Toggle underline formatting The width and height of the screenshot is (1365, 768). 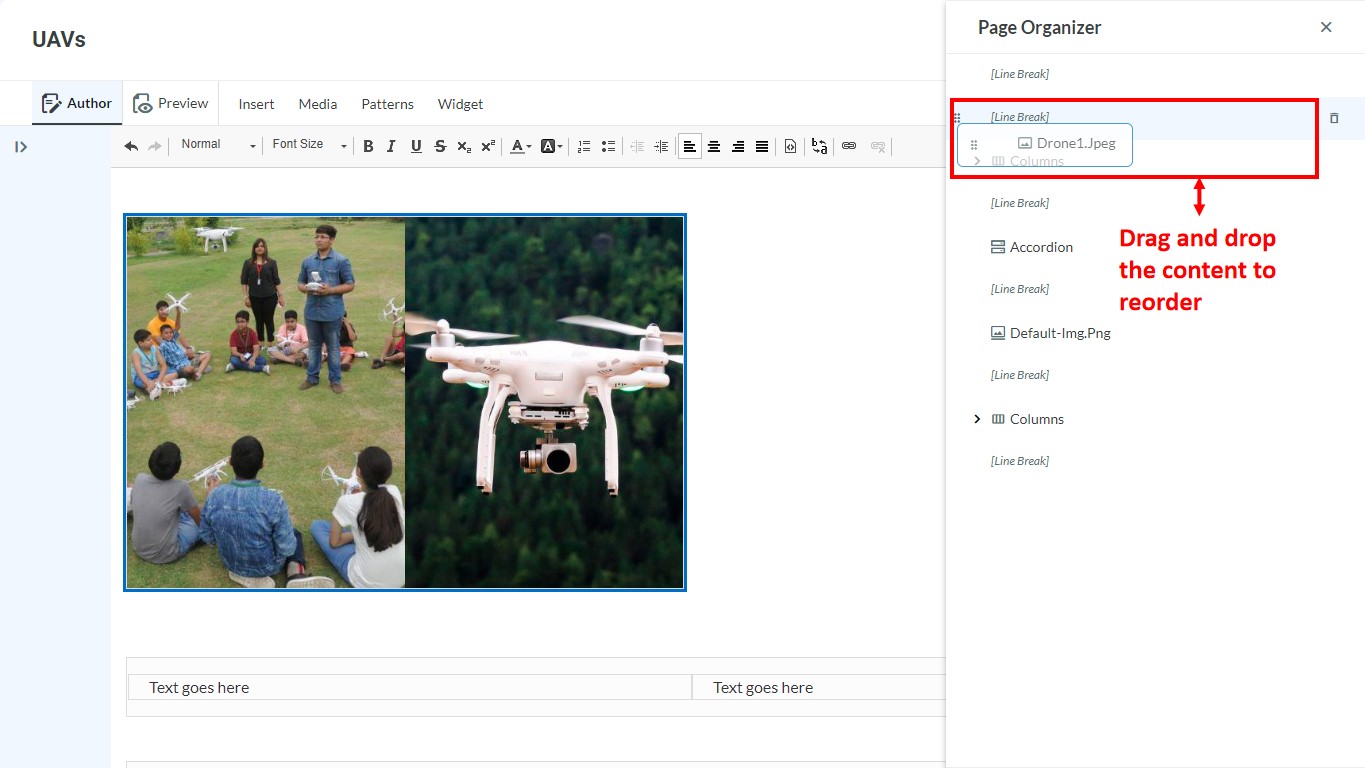tap(416, 146)
